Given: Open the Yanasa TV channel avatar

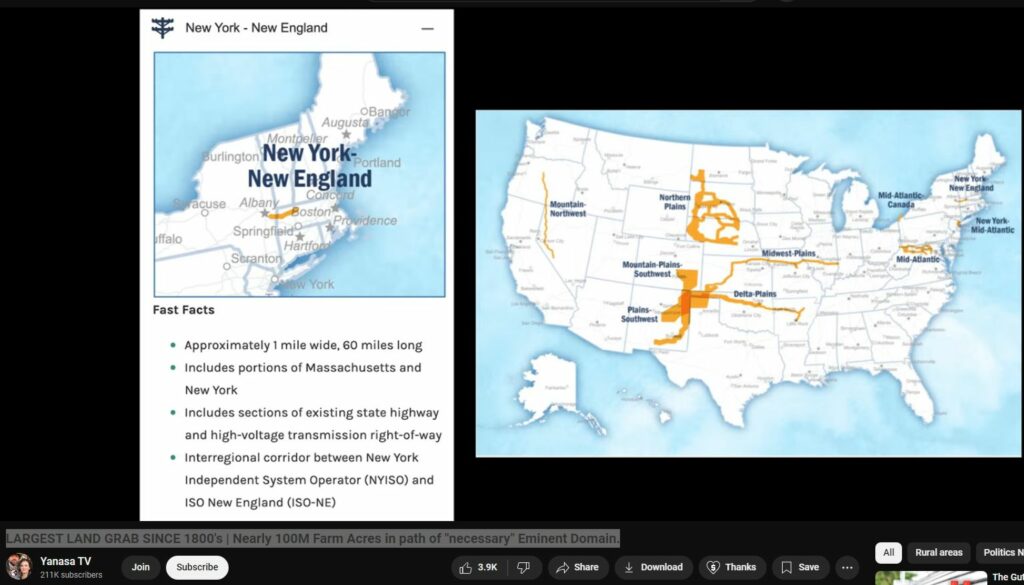Looking at the screenshot, I should tap(19, 566).
